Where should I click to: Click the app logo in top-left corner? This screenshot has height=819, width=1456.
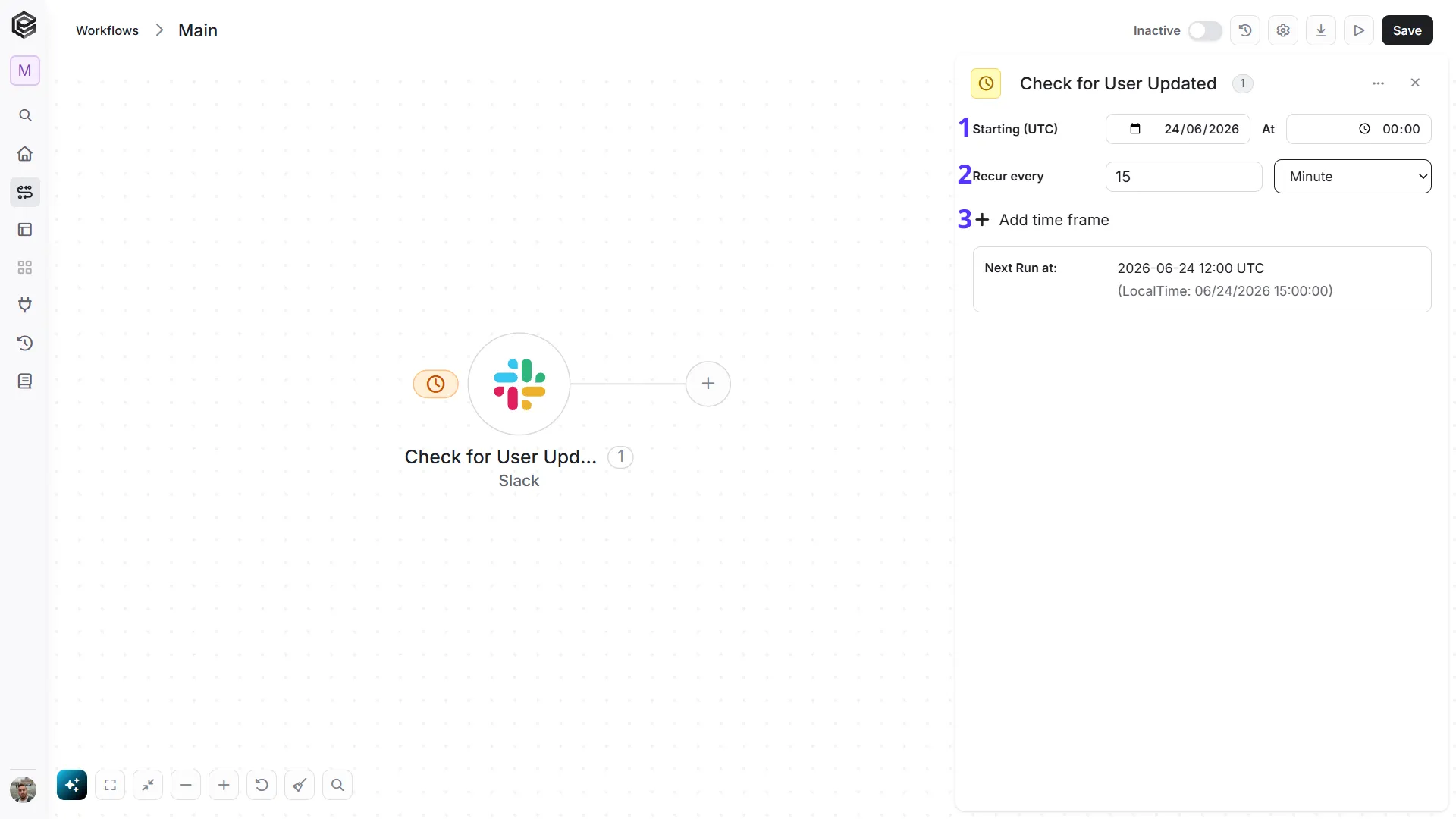(24, 25)
